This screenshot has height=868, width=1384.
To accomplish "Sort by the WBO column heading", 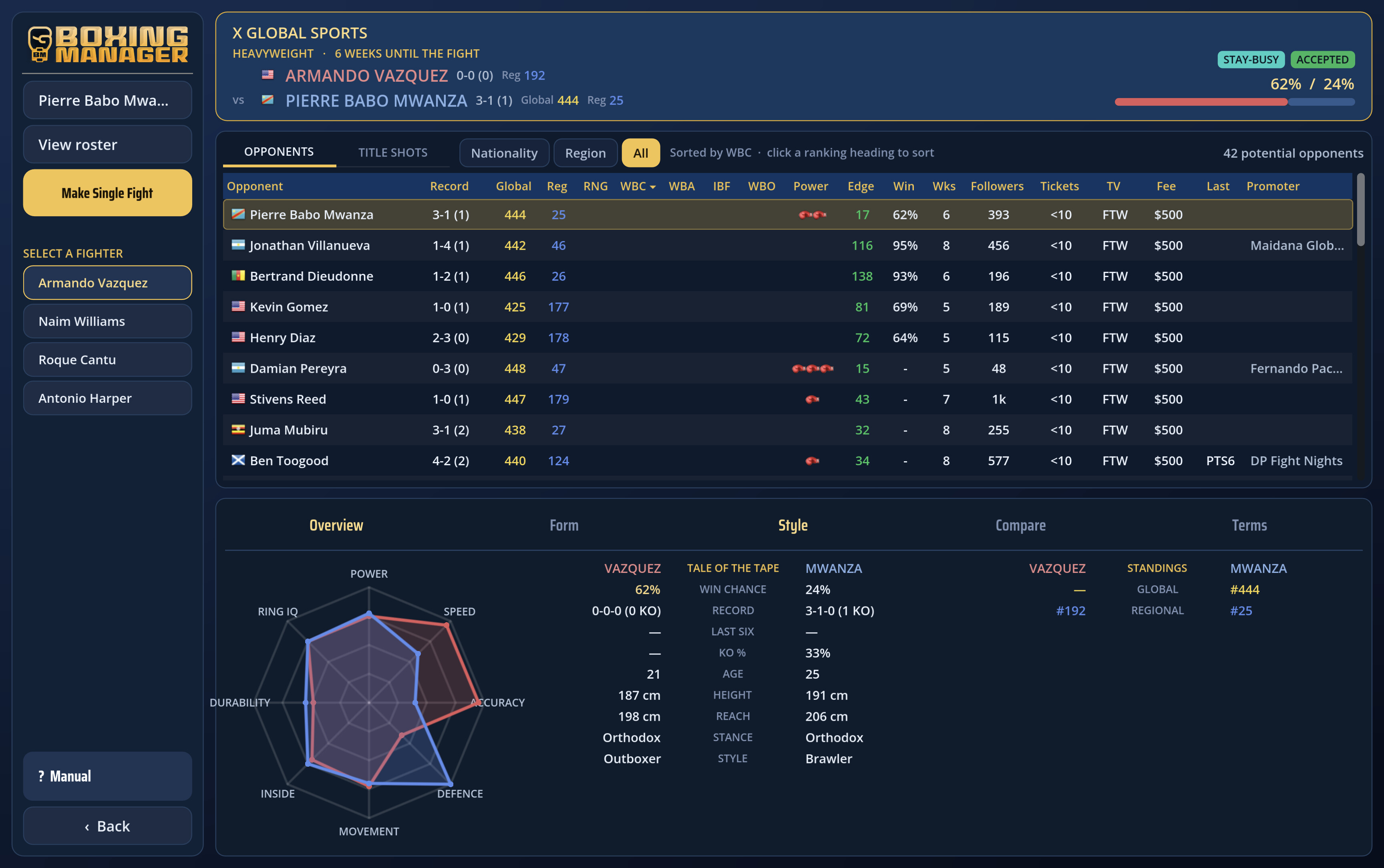I will point(762,186).
